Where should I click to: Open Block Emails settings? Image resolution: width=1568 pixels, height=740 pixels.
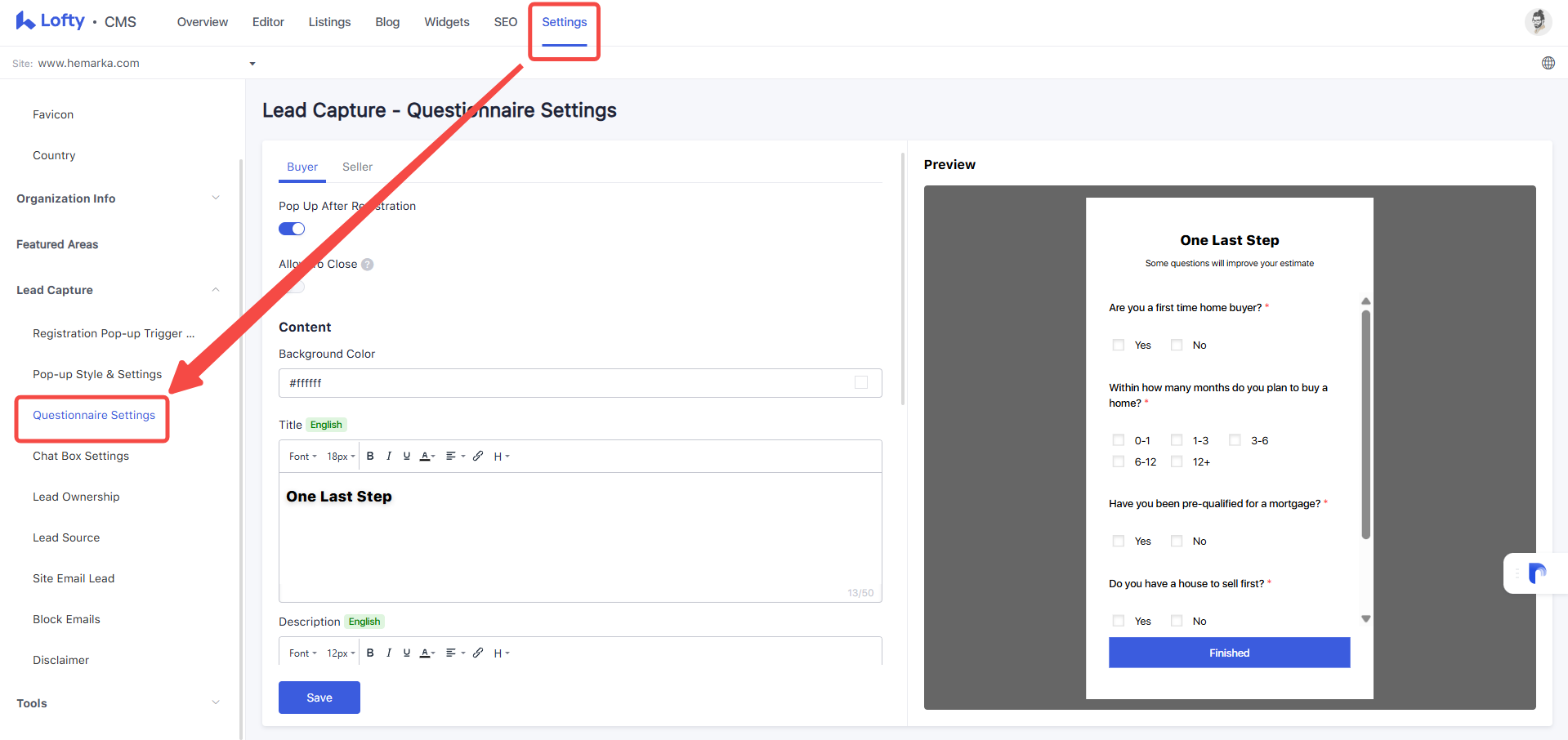66,619
